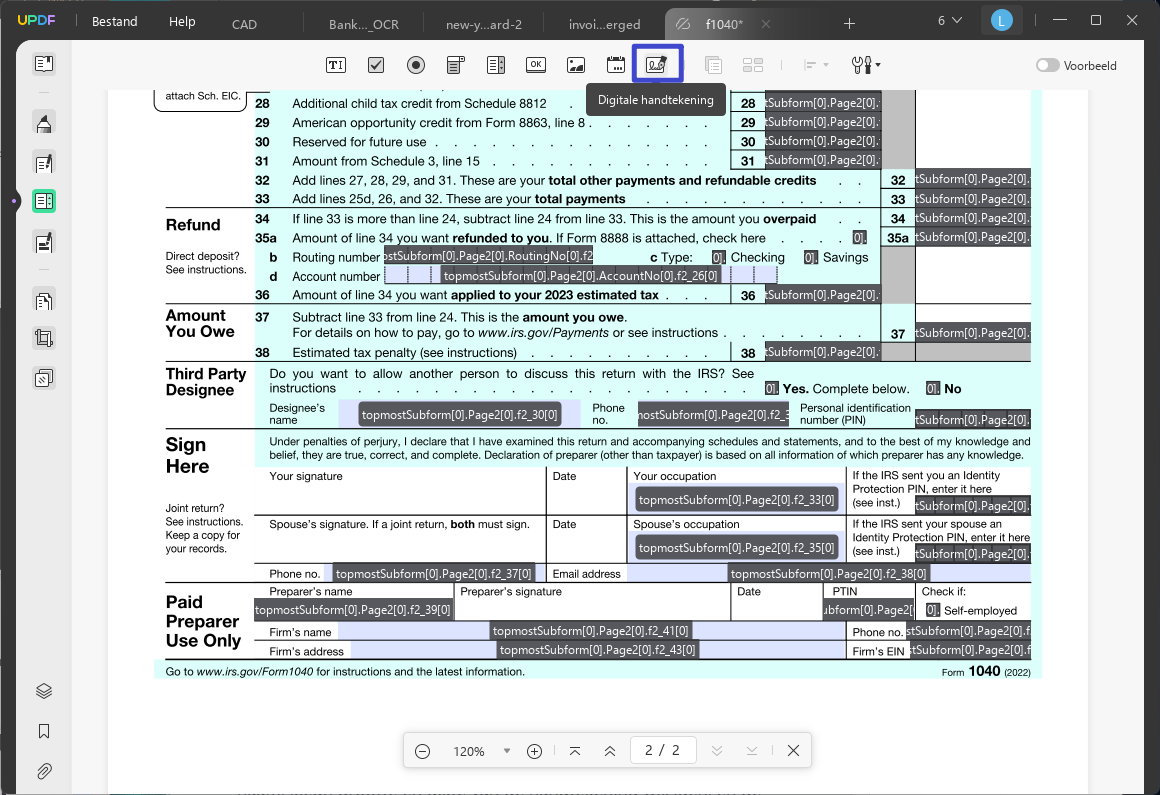
Task: Close the page navigation bar
Action: pos(793,751)
